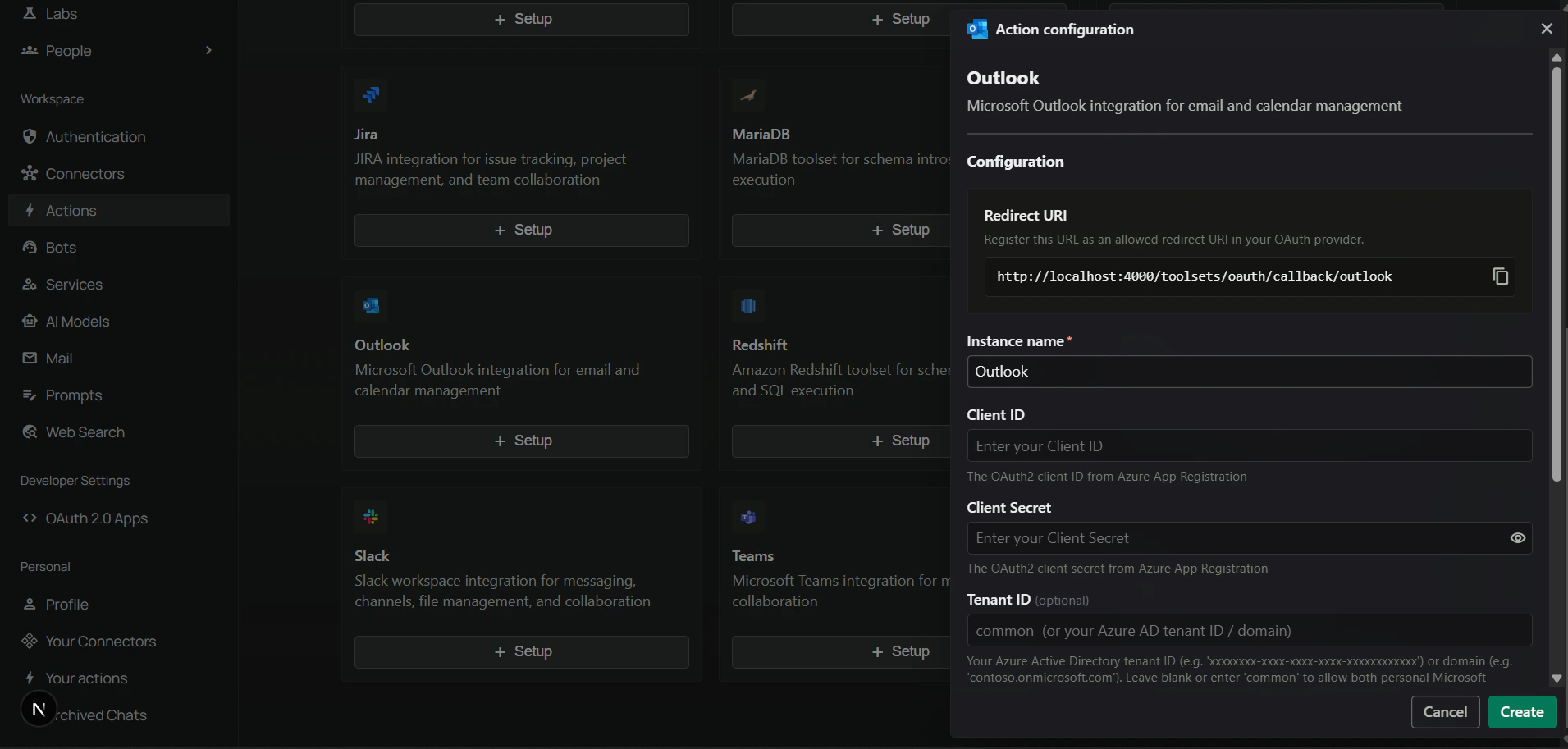1568x749 pixels.
Task: Open the Your Connectors page
Action: point(119,641)
